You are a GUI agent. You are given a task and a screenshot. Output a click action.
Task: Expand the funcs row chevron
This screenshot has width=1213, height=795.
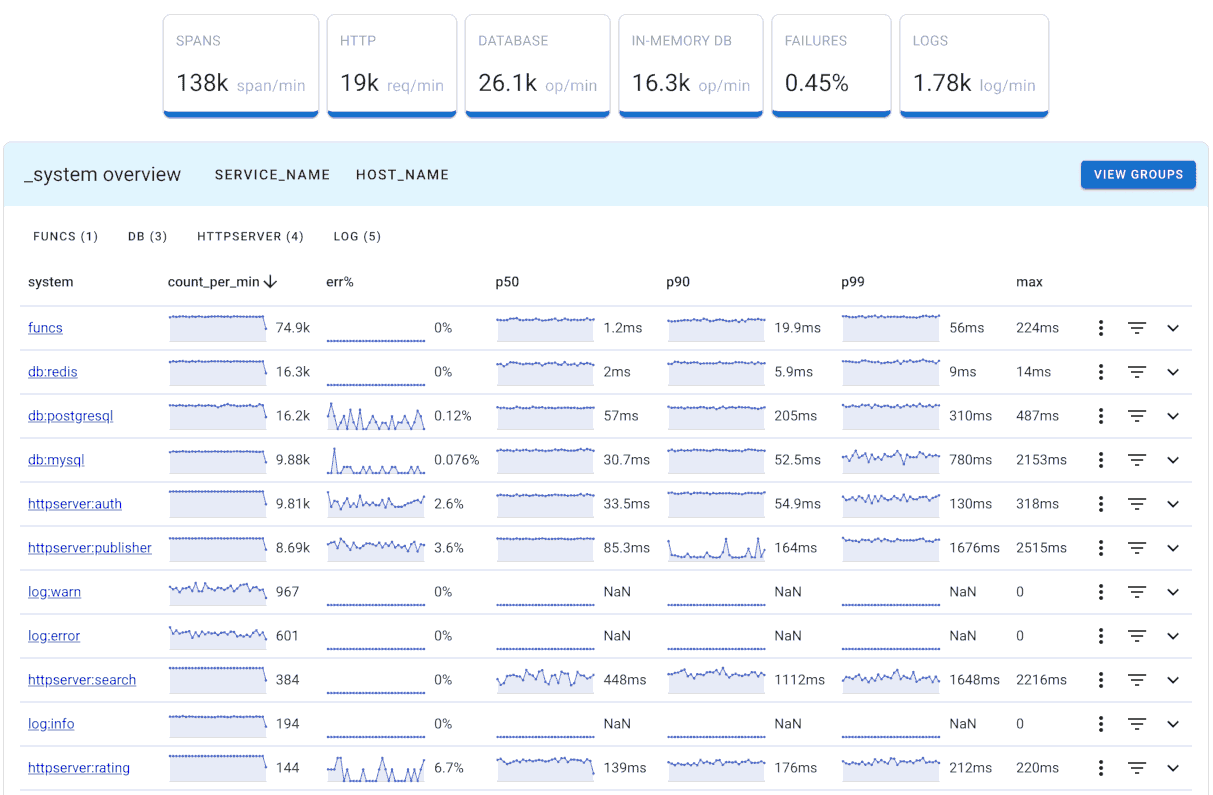(x=1173, y=328)
